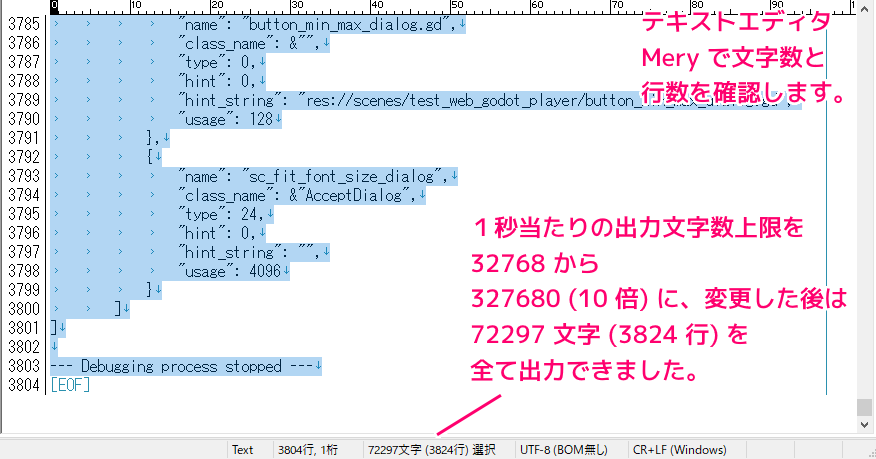Click the closing bracket "]" on line 3801

coord(54,328)
